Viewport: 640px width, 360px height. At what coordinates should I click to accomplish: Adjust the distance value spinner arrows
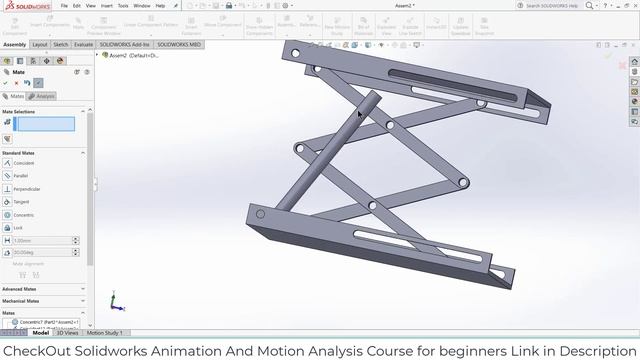coord(76,240)
